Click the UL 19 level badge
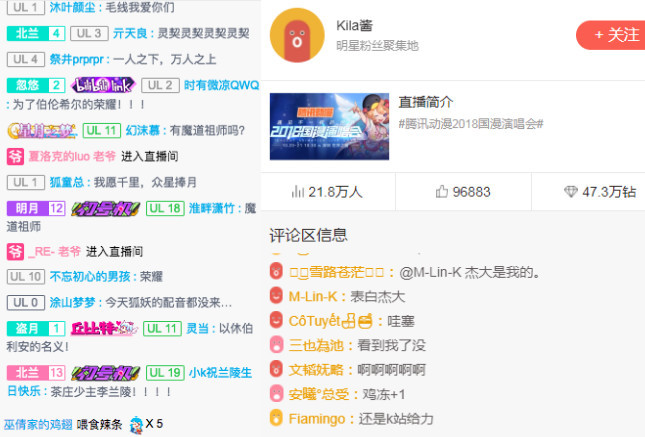This screenshot has width=645, height=437. pyautogui.click(x=165, y=373)
